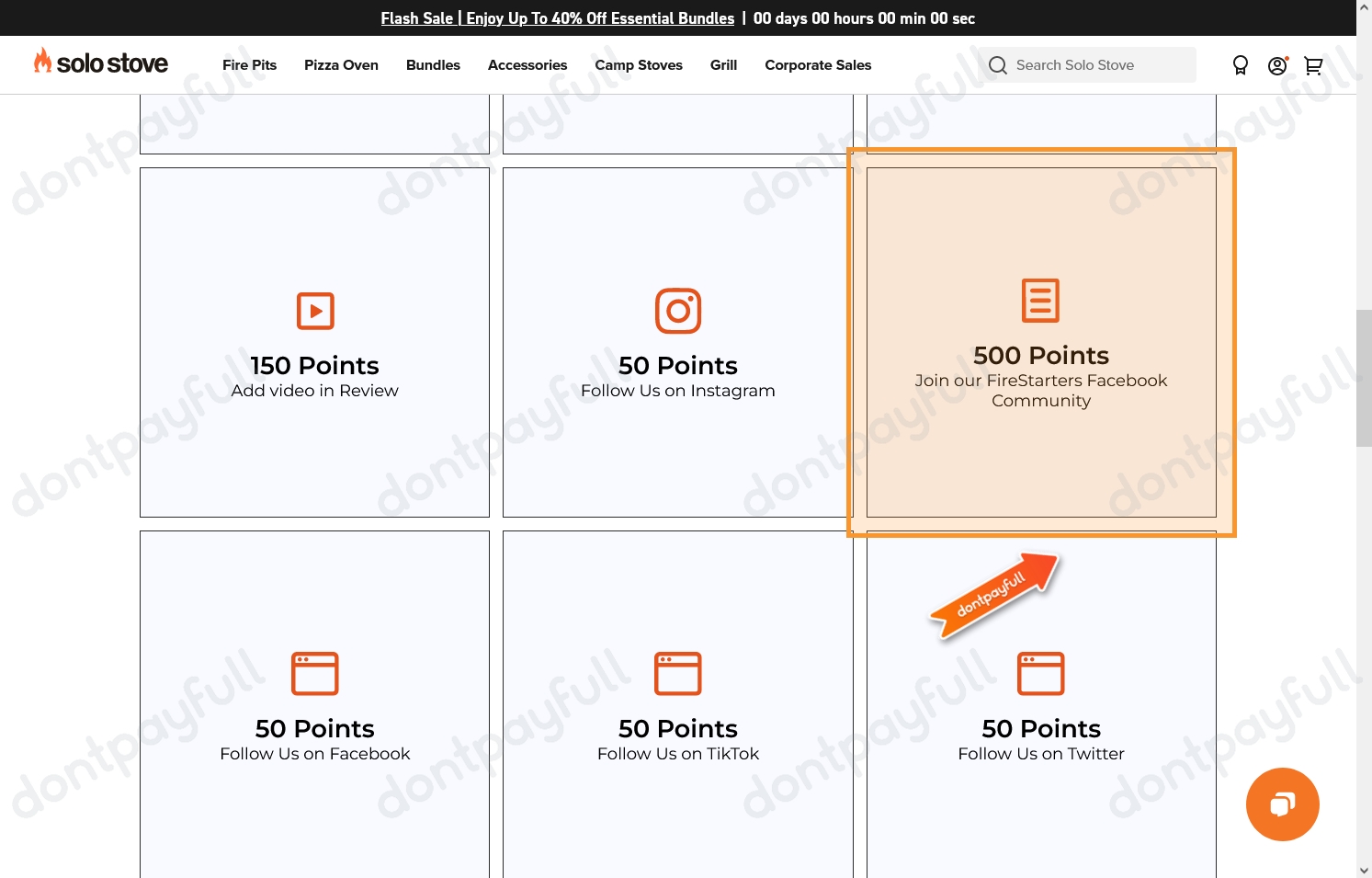The image size is (1372, 878).
Task: Click the Instagram icon for 50 Points
Action: coord(678,311)
